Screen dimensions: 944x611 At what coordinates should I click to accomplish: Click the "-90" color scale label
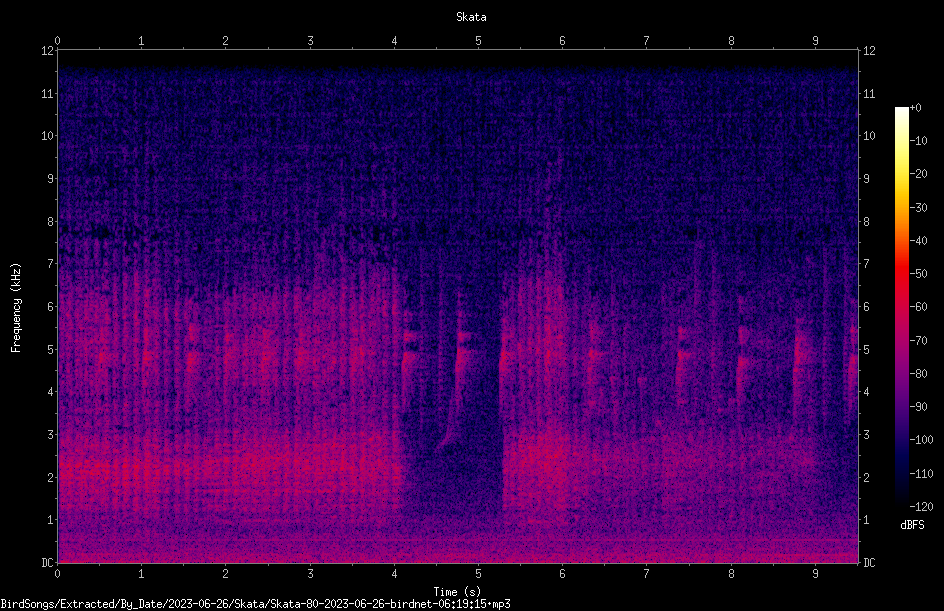[x=918, y=407]
